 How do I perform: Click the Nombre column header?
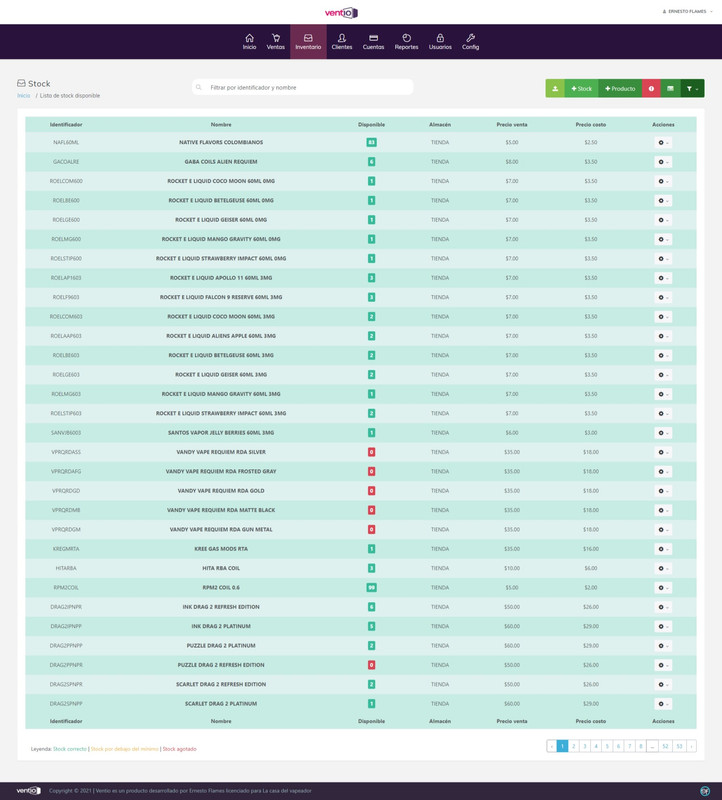tap(221, 124)
